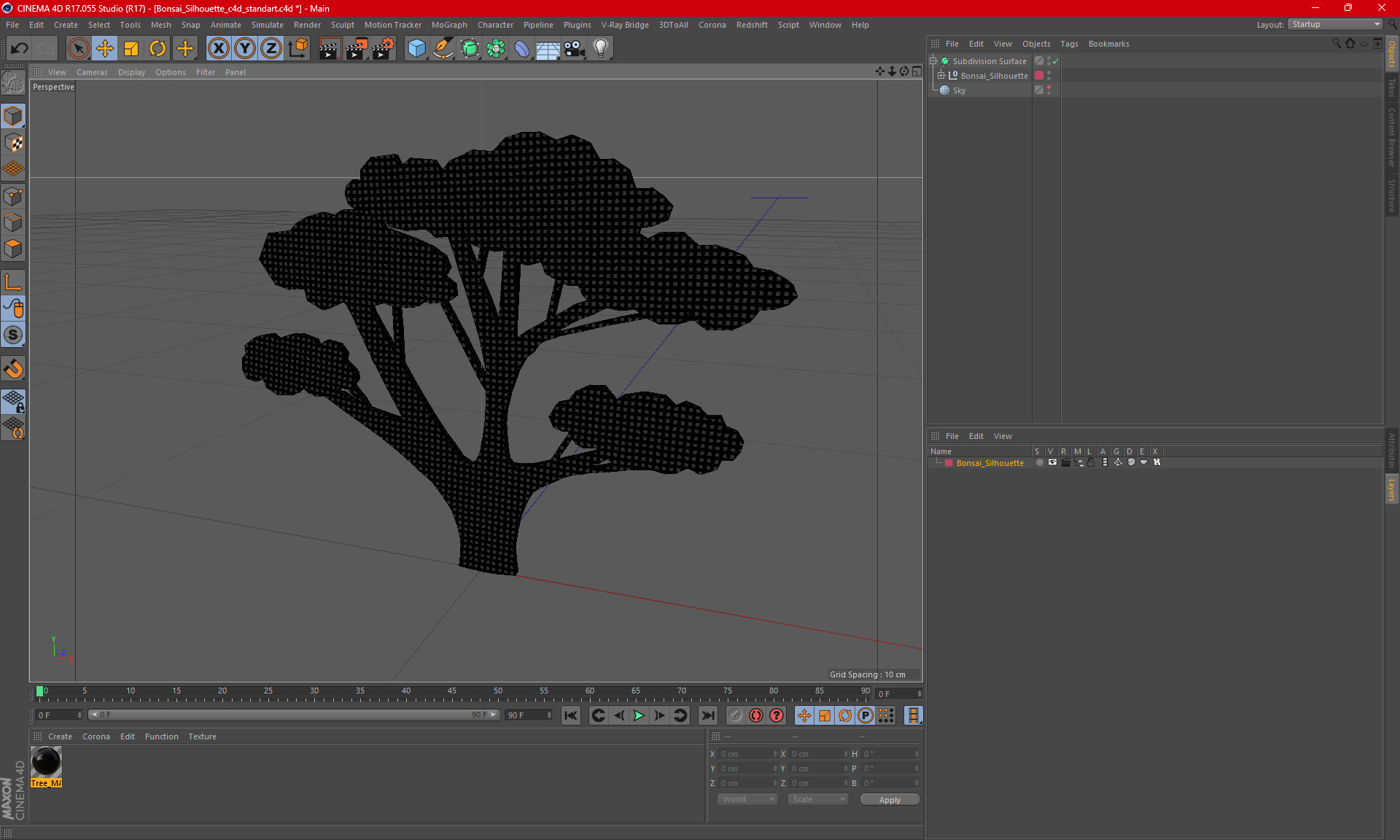Viewport: 1400px width, 840px height.
Task: Click the Apply button
Action: click(890, 800)
